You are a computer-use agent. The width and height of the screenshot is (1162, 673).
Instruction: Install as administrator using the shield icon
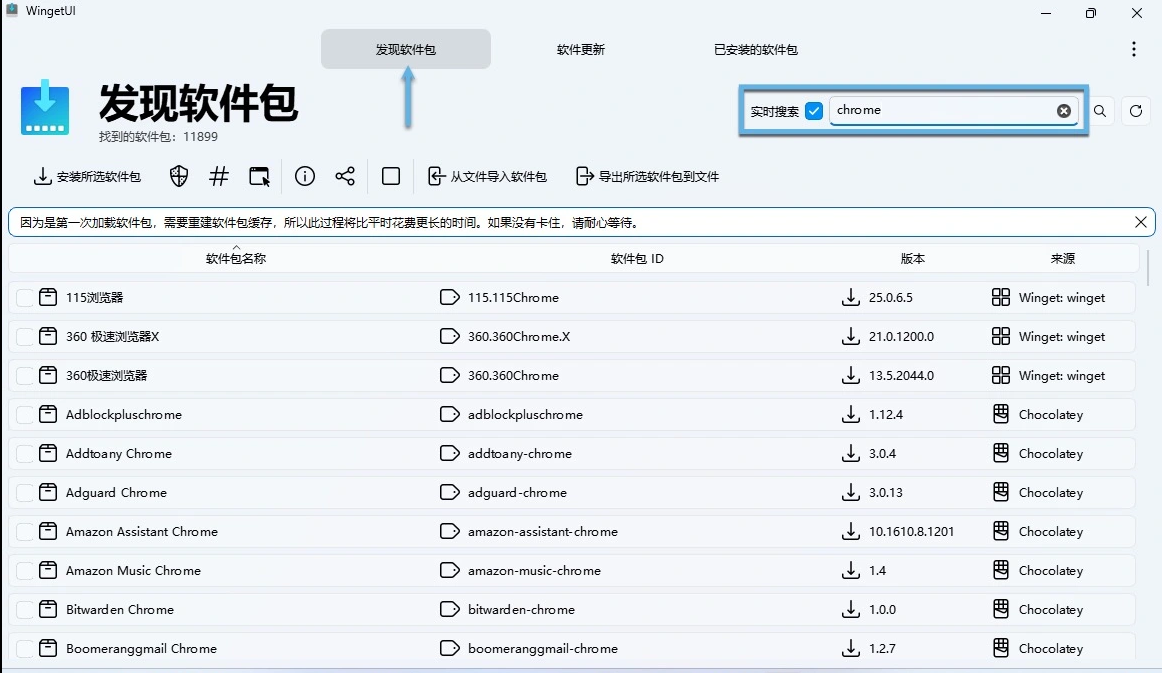179,176
